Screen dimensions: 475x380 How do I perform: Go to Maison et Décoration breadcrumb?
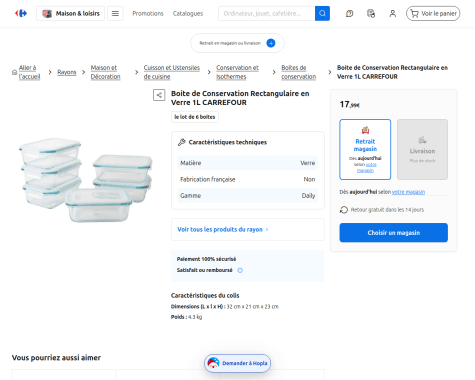tap(105, 72)
